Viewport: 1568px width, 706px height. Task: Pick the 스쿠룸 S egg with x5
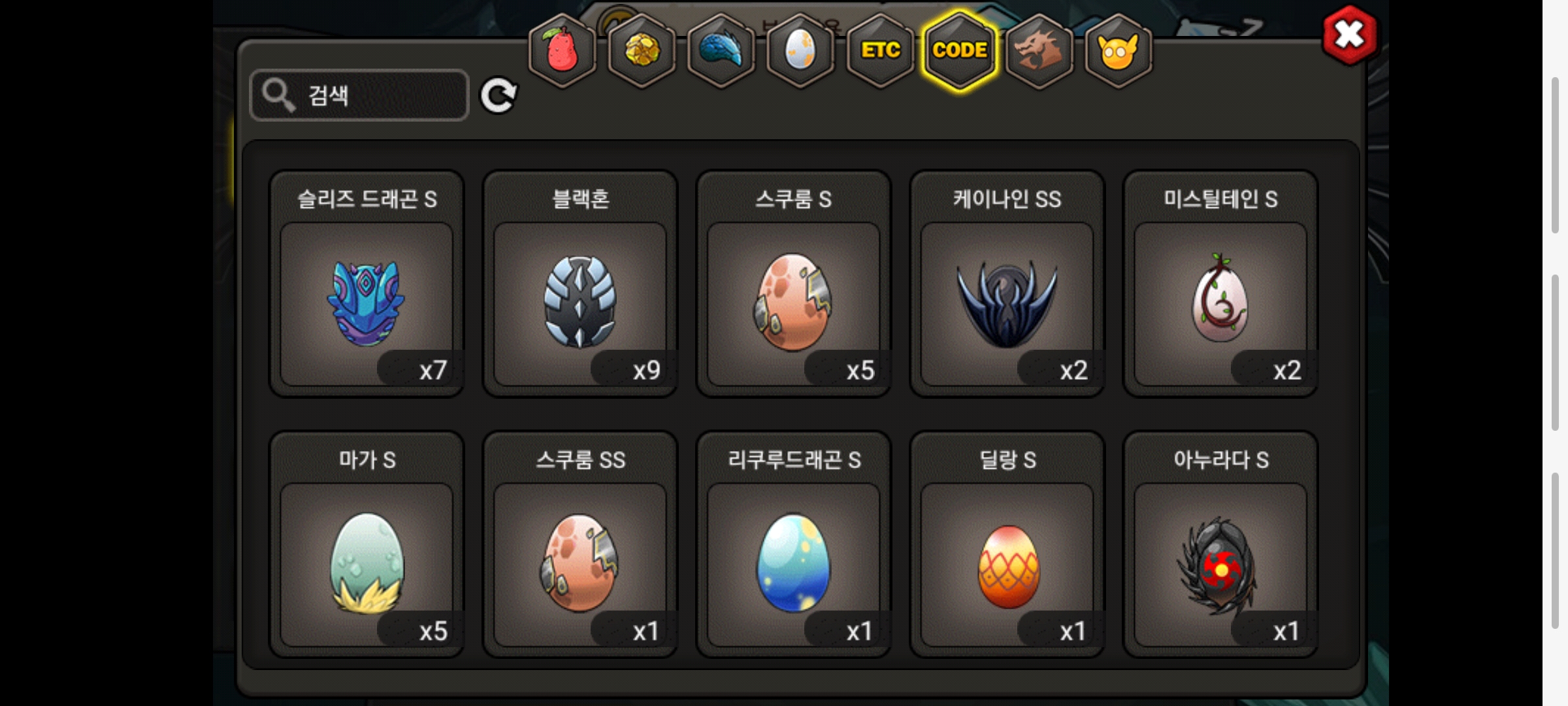pyautogui.click(x=794, y=284)
